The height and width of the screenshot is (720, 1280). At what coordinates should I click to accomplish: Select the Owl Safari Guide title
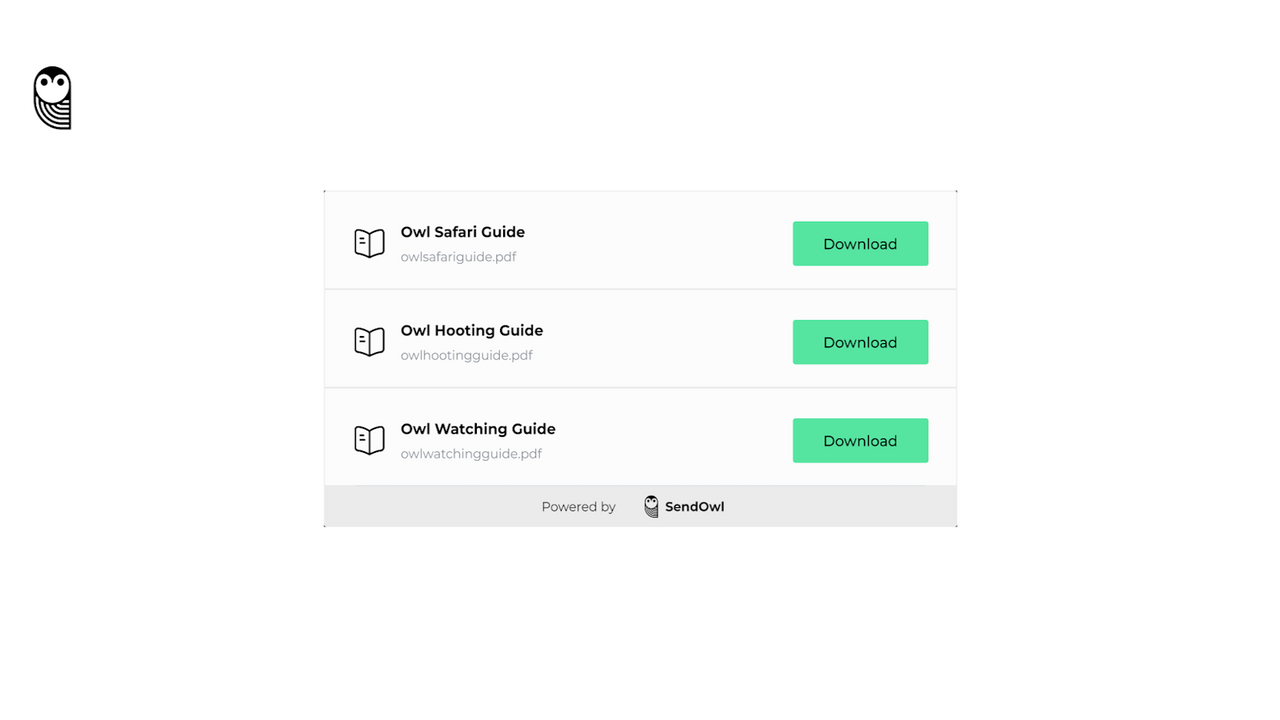point(462,231)
